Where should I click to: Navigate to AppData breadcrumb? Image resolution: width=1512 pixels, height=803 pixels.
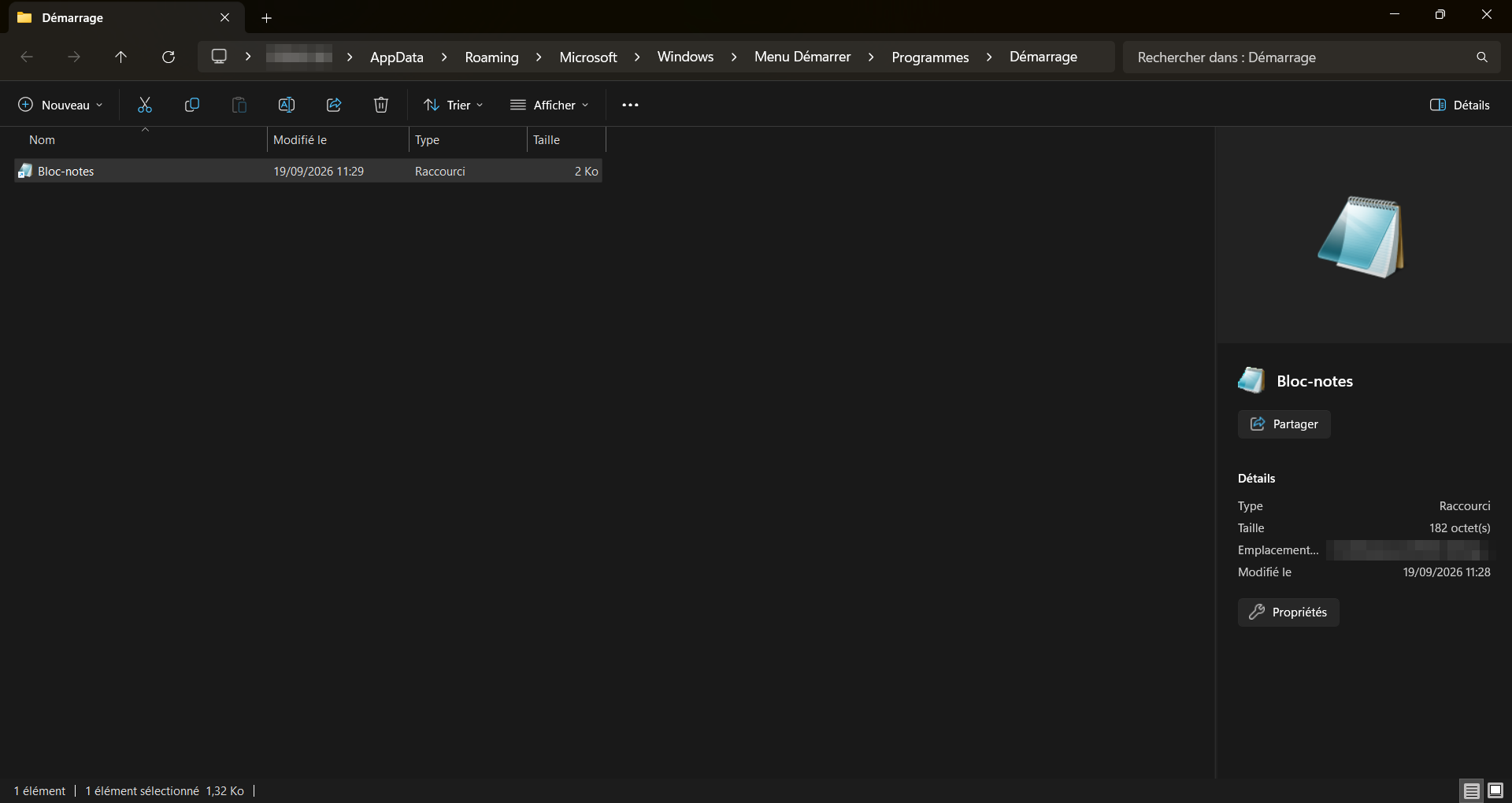point(397,57)
